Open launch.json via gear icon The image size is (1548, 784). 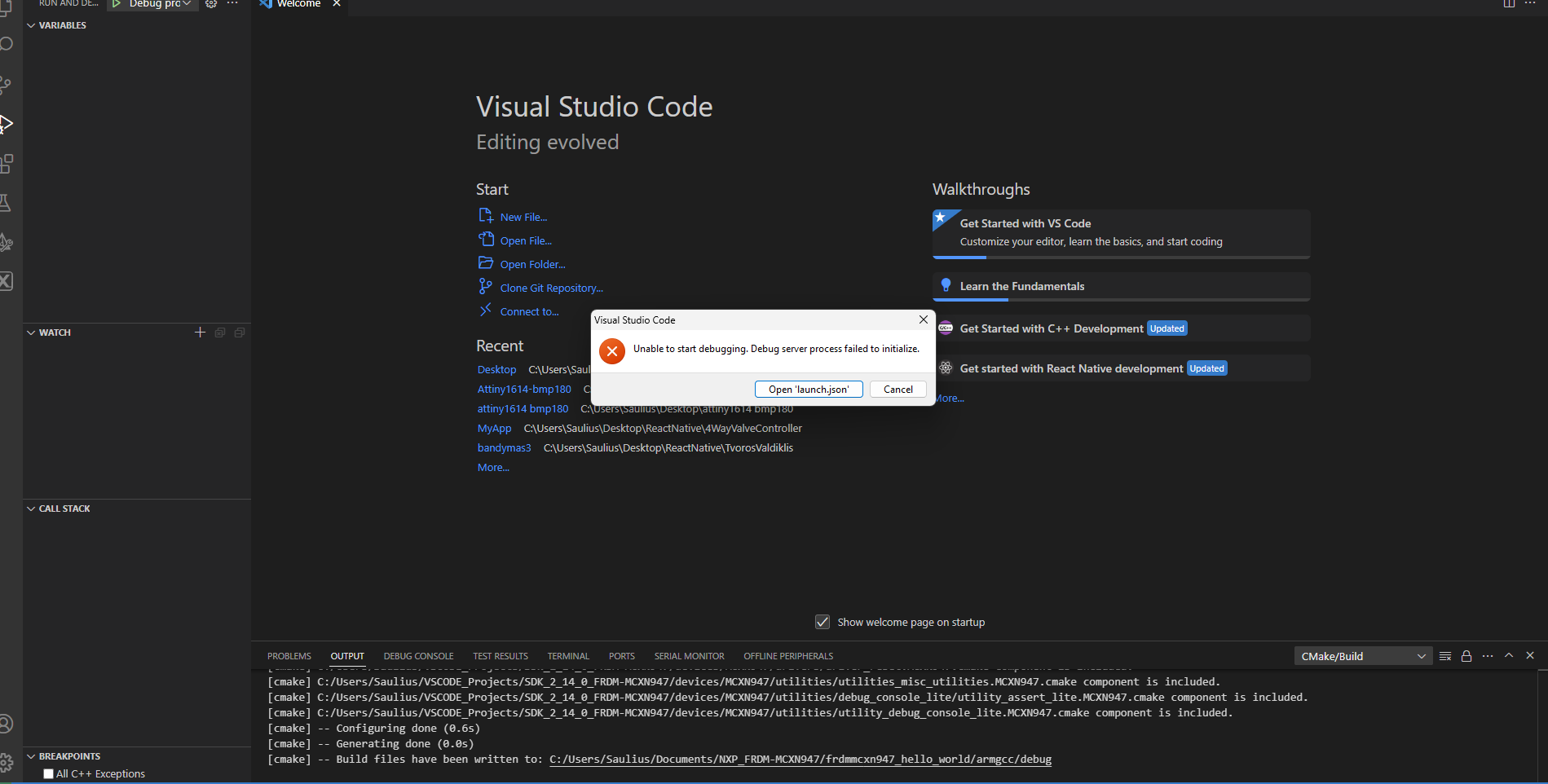click(x=211, y=4)
